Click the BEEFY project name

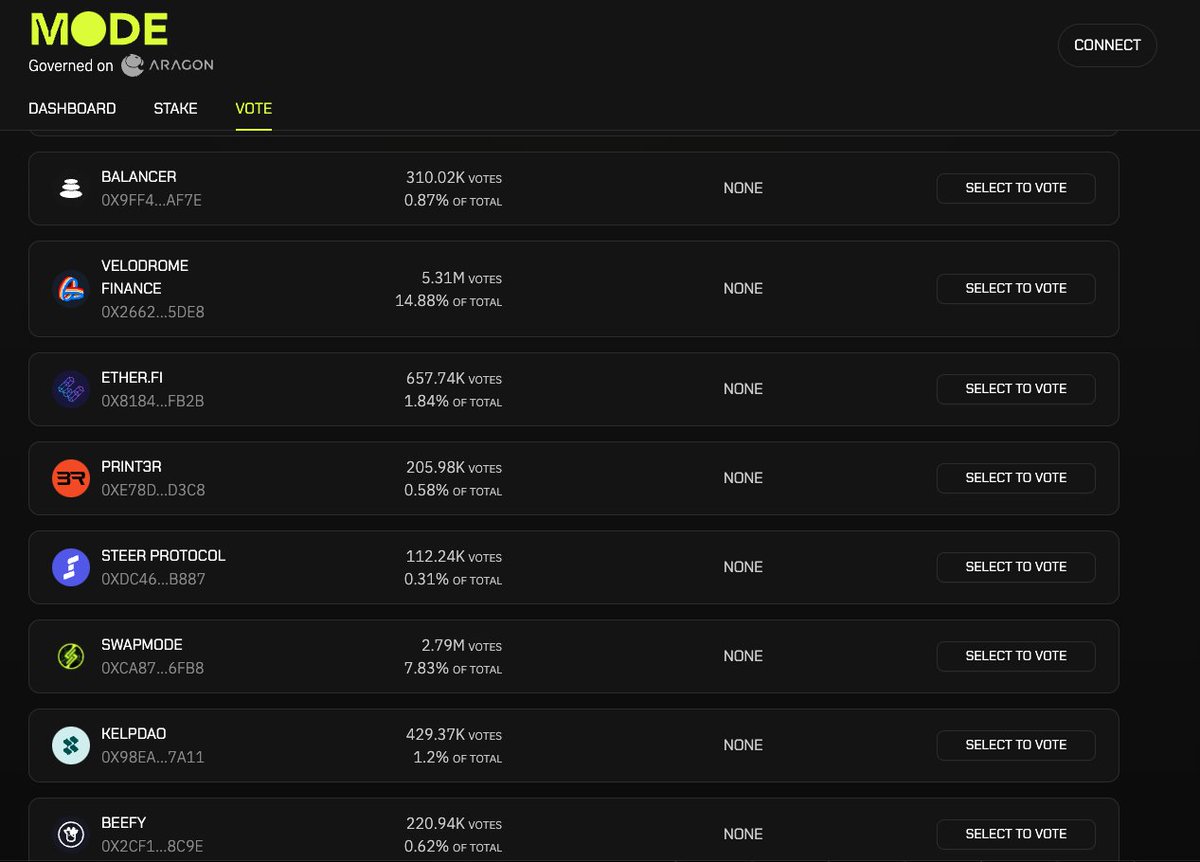tap(124, 823)
